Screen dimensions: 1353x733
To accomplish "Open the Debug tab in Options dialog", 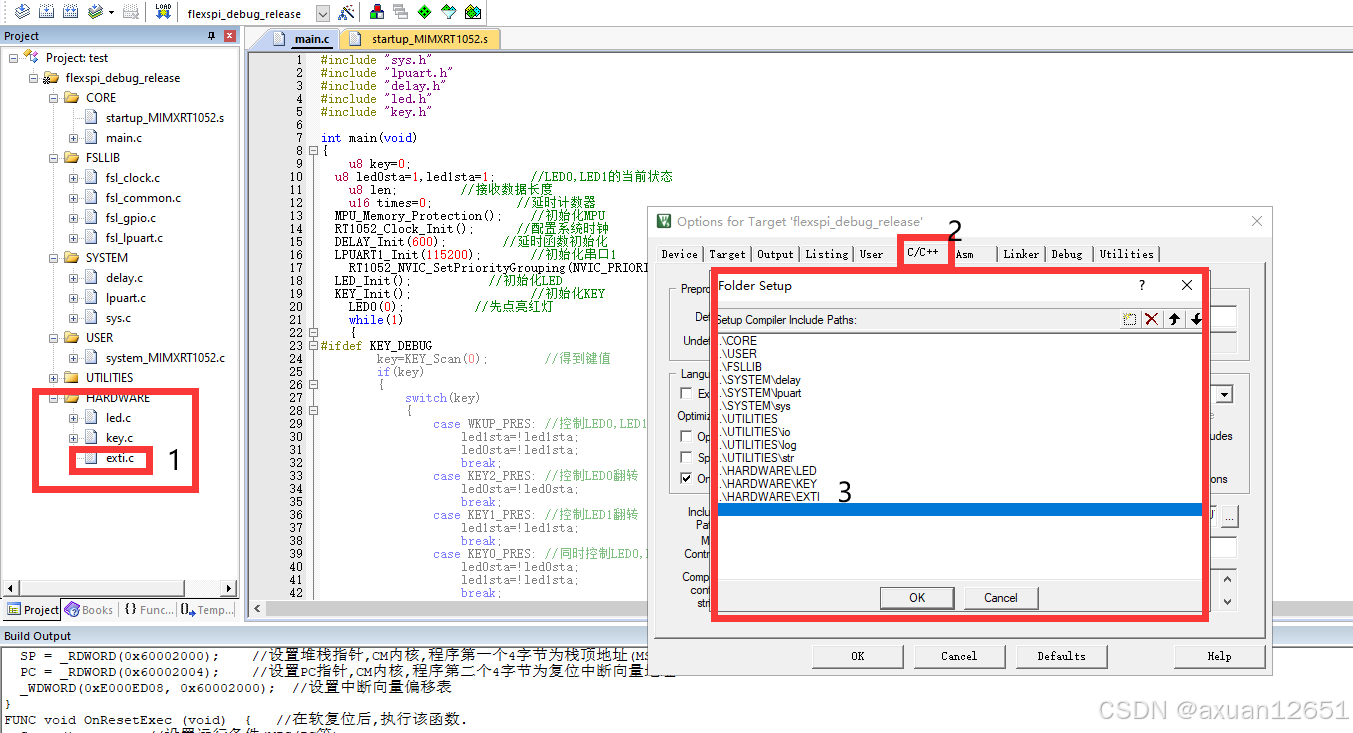I will click(1067, 254).
